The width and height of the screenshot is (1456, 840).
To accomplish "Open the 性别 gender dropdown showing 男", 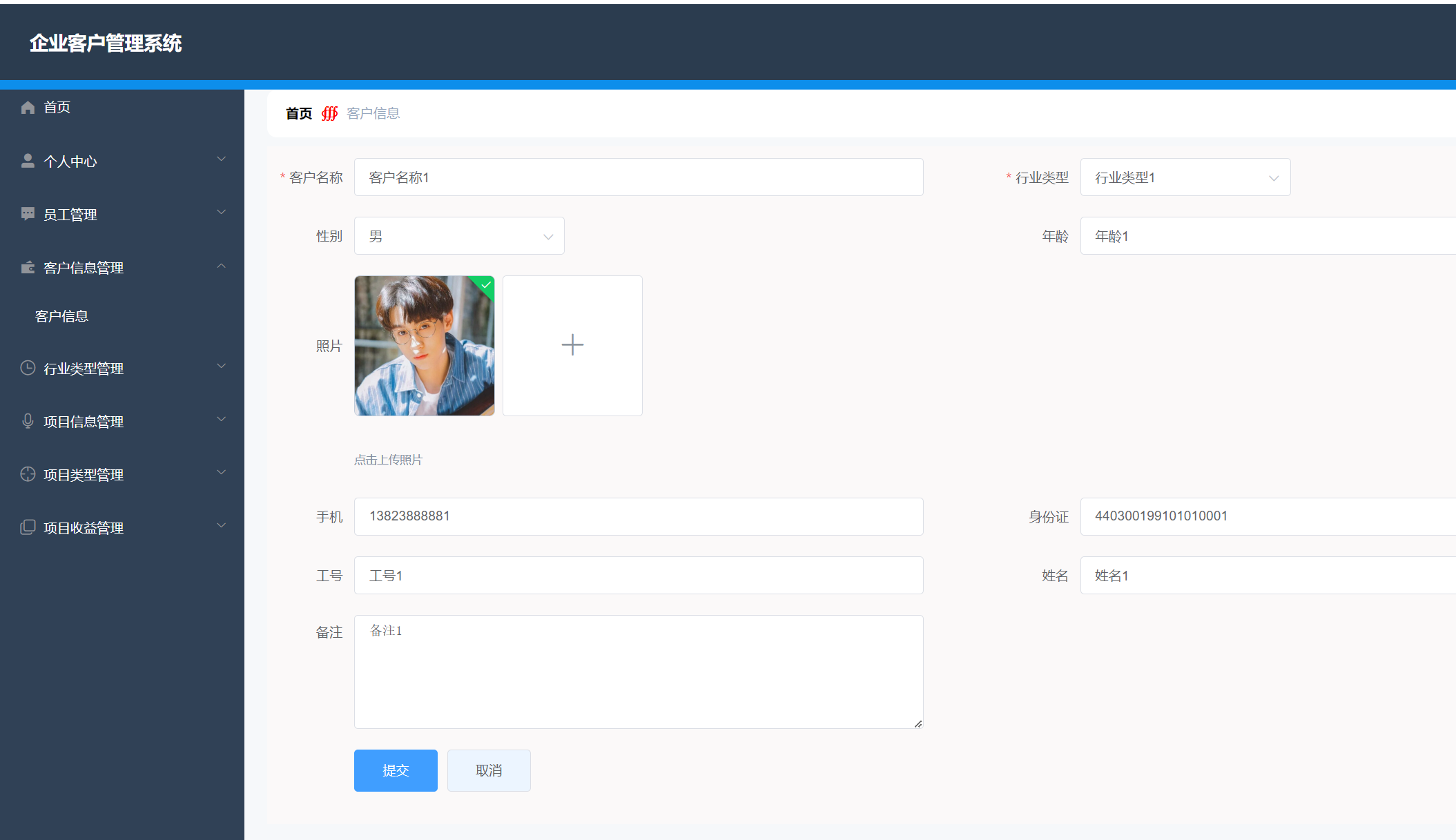I will pos(458,235).
